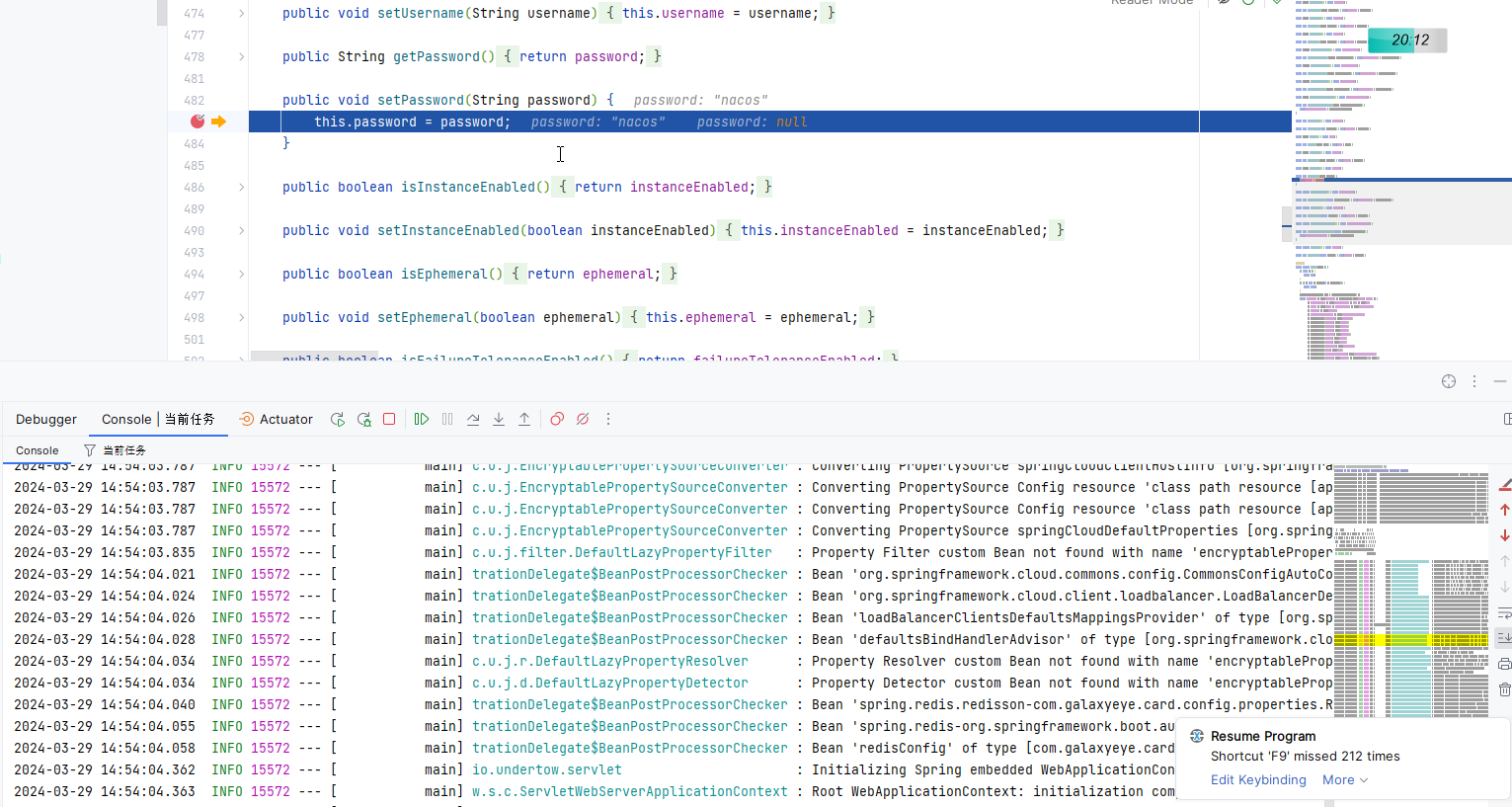This screenshot has height=807, width=1512.
Task: Click the 20:12 timer overlay
Action: click(x=1407, y=40)
